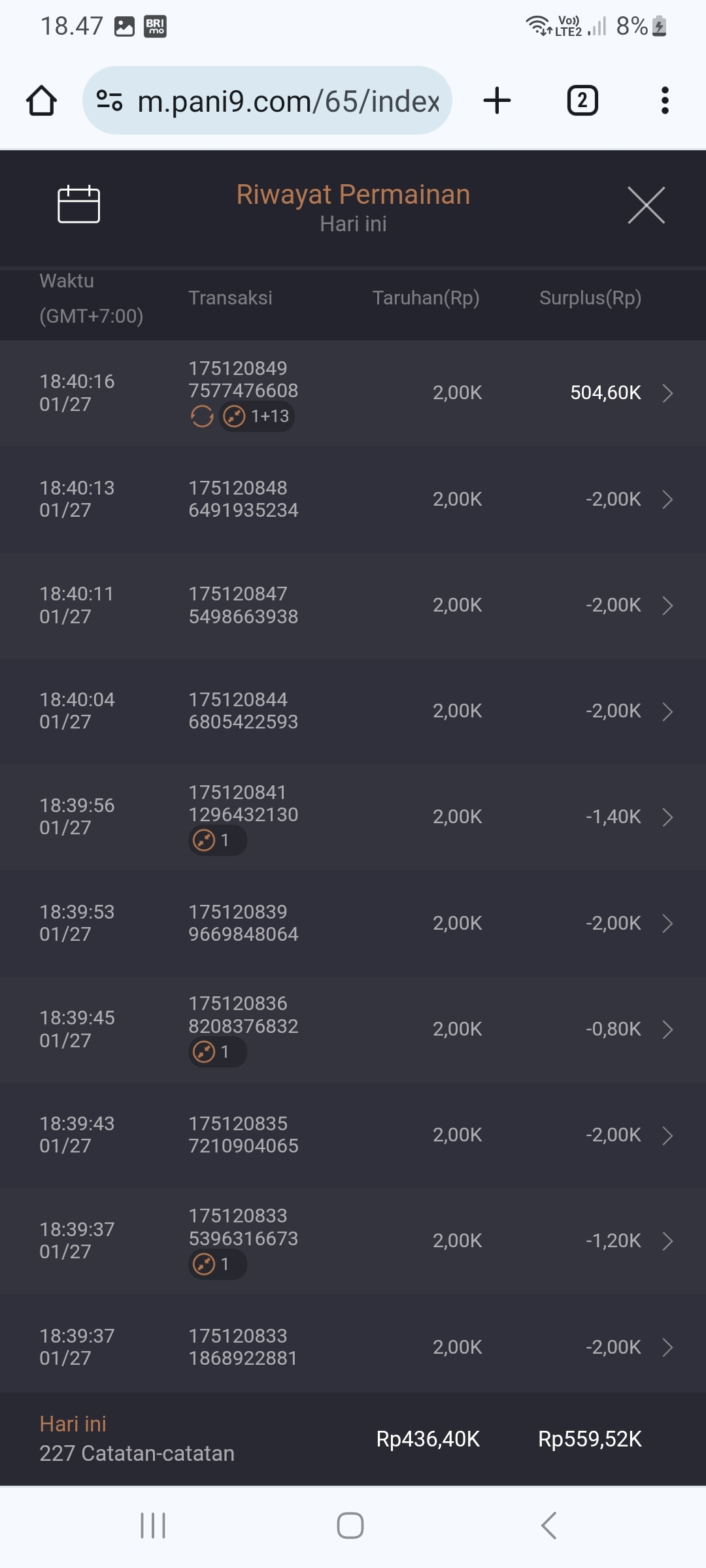
Task: Click the m.pani9.com address bar
Action: pyautogui.click(x=288, y=101)
